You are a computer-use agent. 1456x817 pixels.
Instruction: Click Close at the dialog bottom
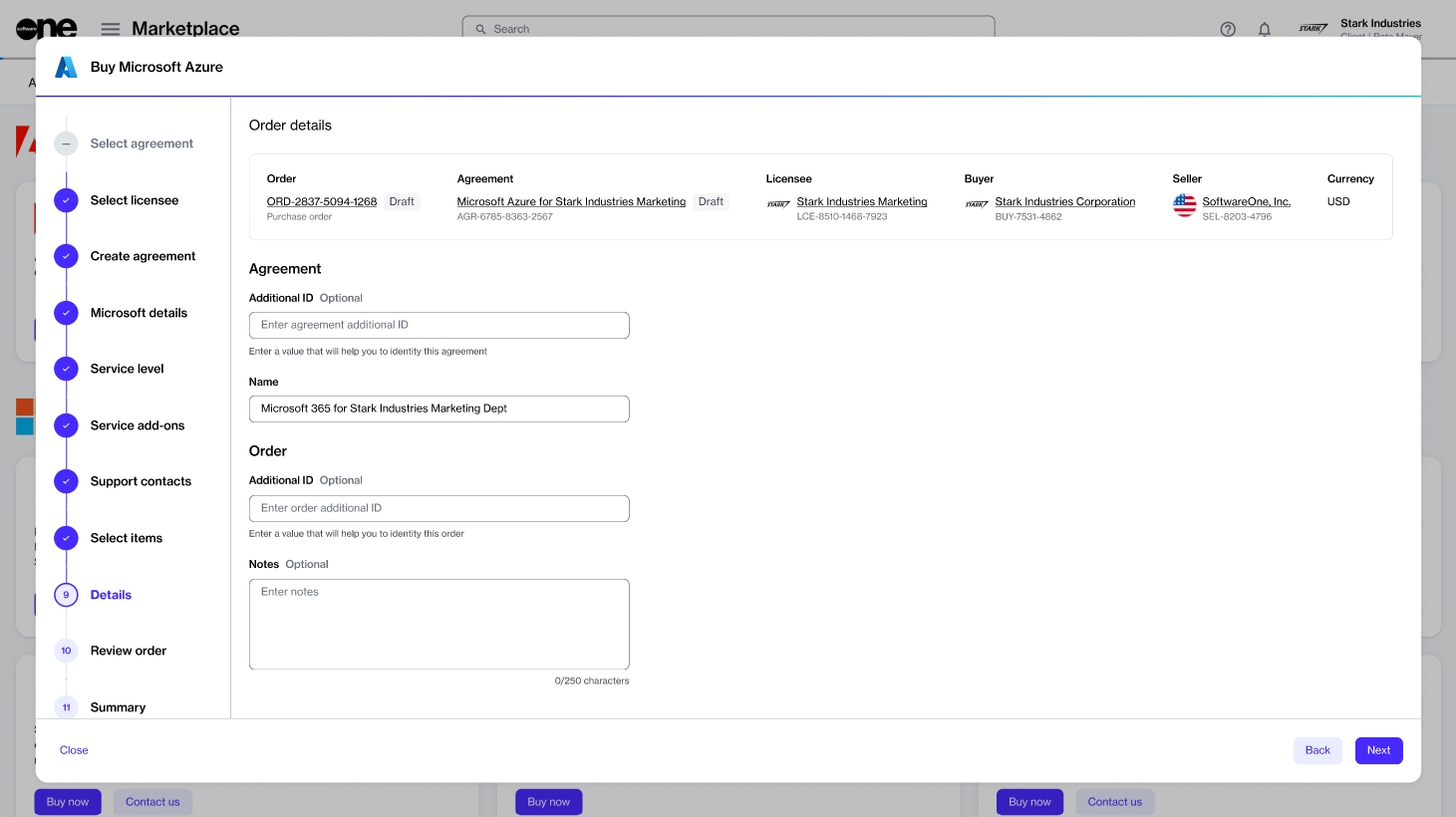[x=74, y=750]
